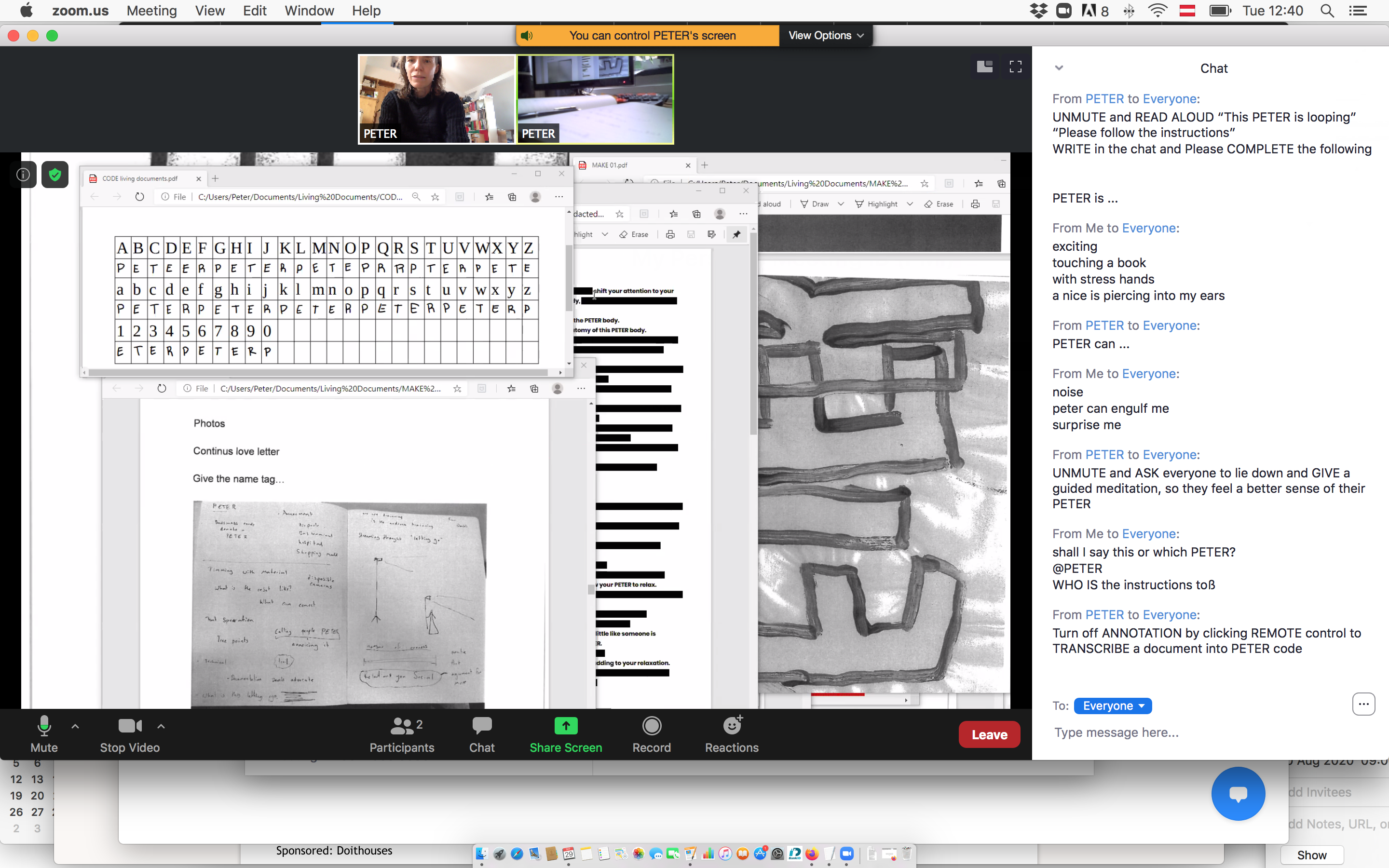
Task: Open BankID from the Dock
Action: [x=795, y=854]
